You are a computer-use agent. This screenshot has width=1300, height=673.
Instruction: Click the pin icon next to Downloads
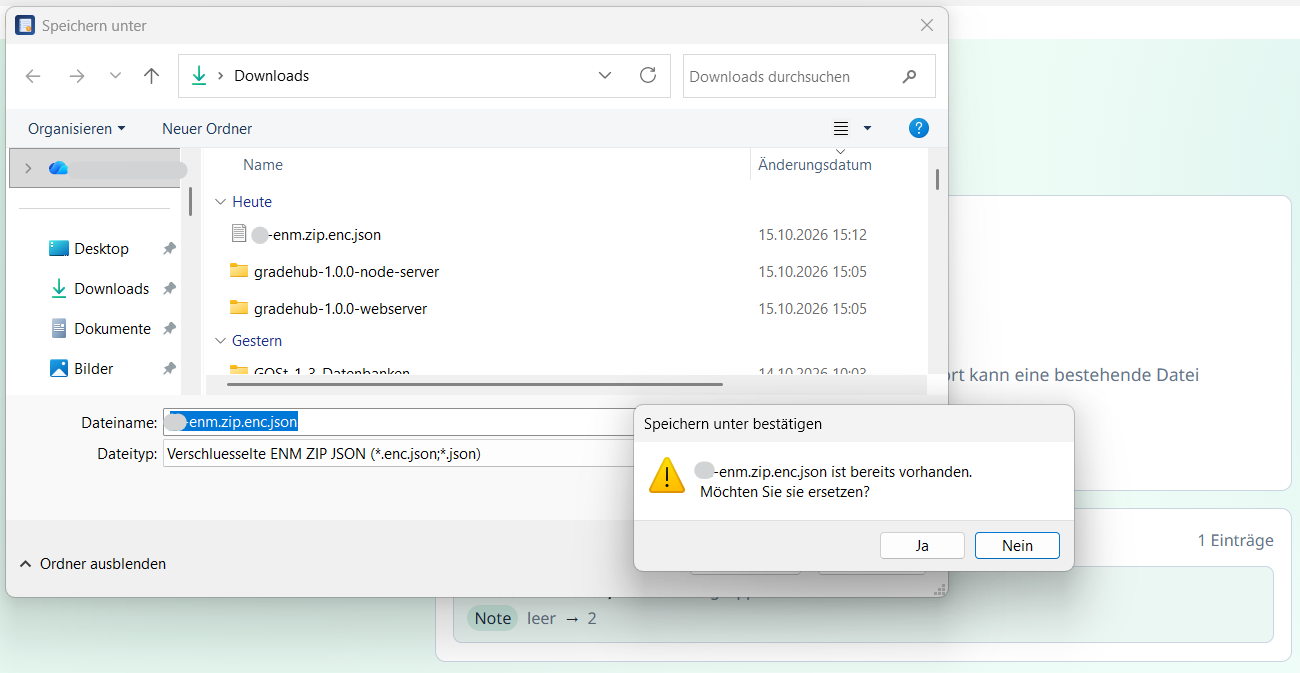pos(170,289)
